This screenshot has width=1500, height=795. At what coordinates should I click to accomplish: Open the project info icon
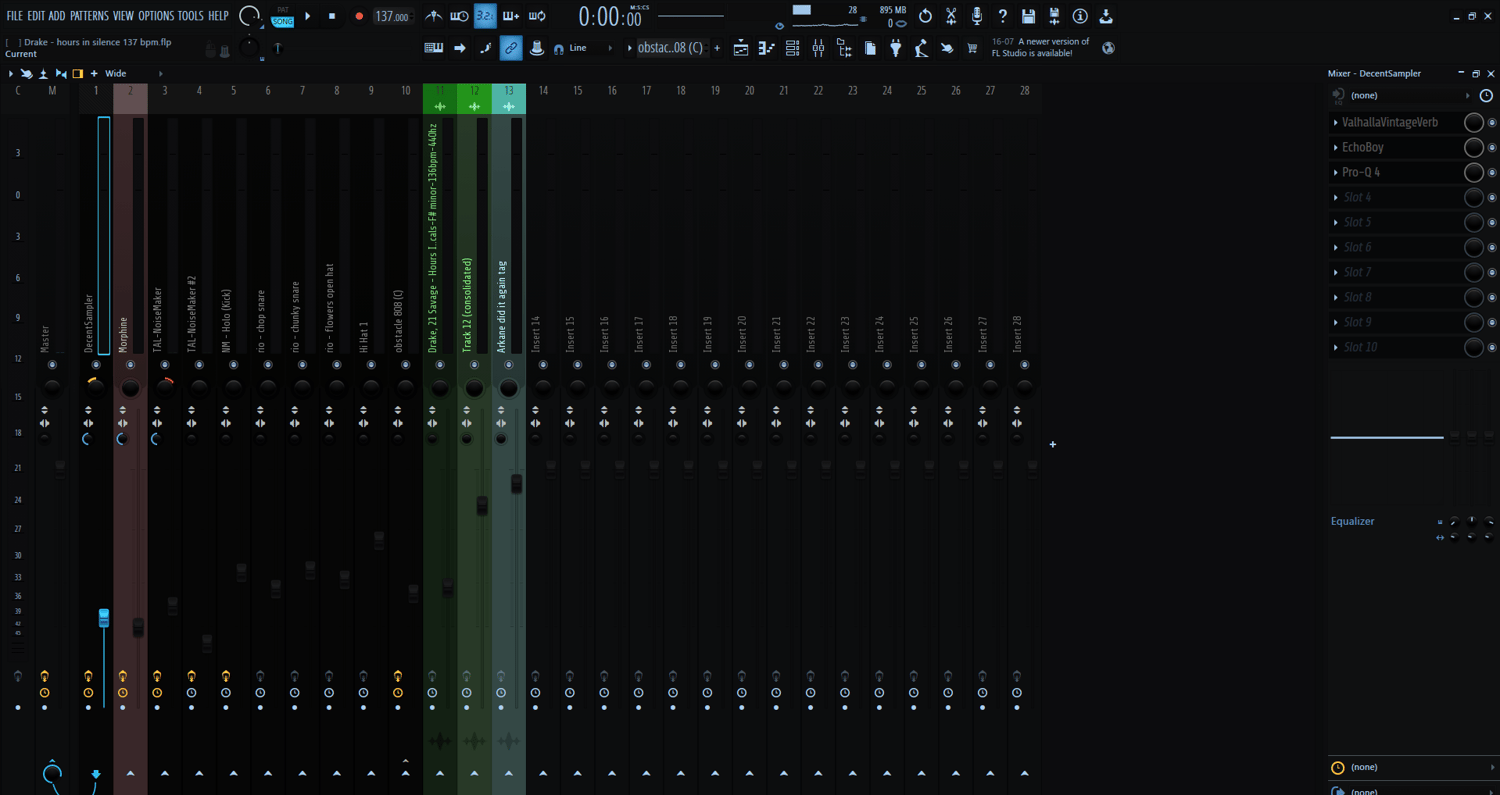coord(1080,16)
